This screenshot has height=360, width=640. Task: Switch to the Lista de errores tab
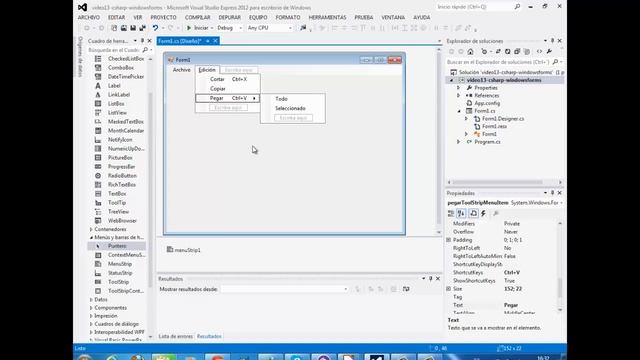pyautogui.click(x=176, y=336)
